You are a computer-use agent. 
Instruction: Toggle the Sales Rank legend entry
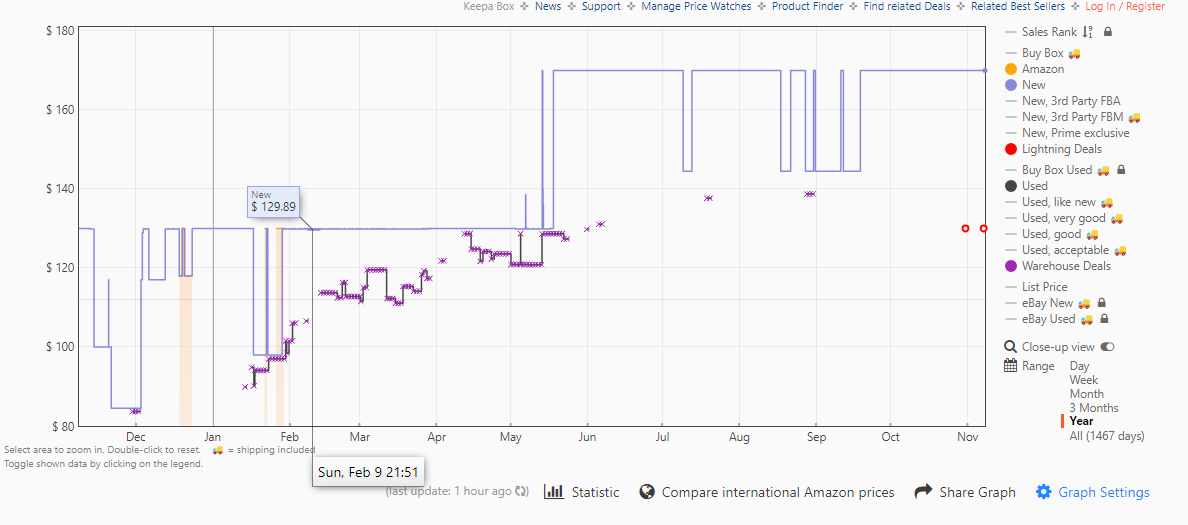tap(1049, 32)
